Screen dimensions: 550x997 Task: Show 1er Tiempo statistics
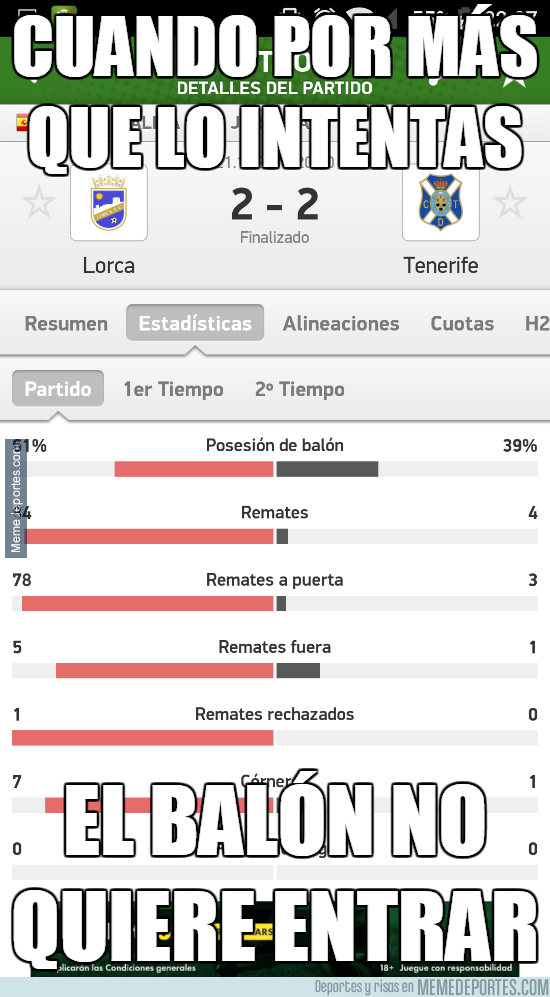[173, 389]
